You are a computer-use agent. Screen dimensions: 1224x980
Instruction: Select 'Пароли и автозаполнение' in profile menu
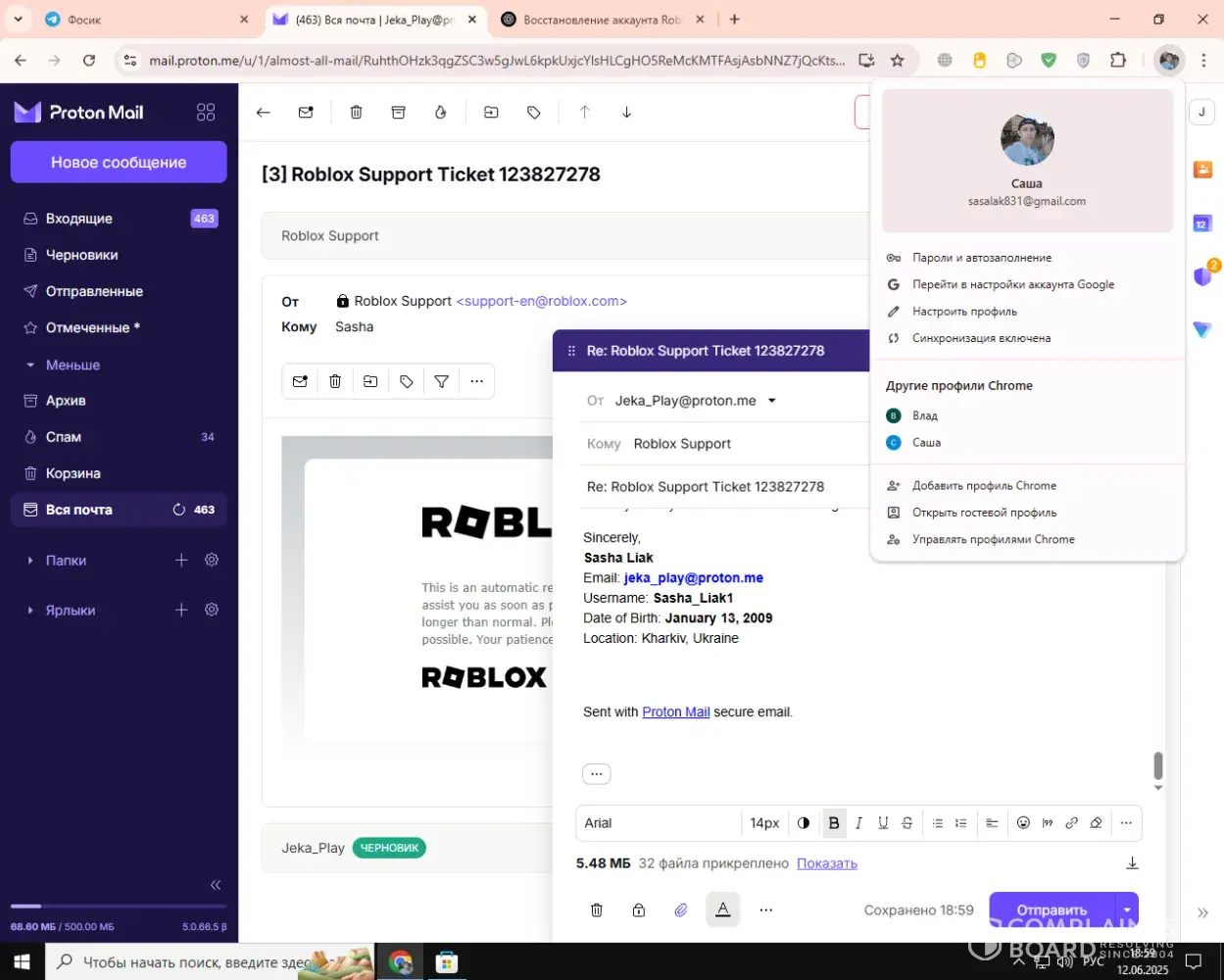[981, 258]
